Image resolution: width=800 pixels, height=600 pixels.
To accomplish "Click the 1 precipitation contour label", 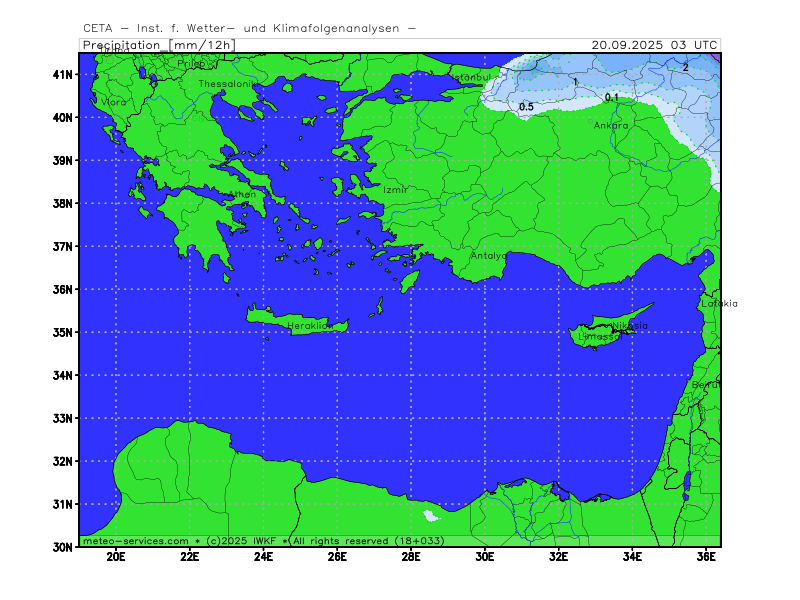I will pyautogui.click(x=576, y=82).
